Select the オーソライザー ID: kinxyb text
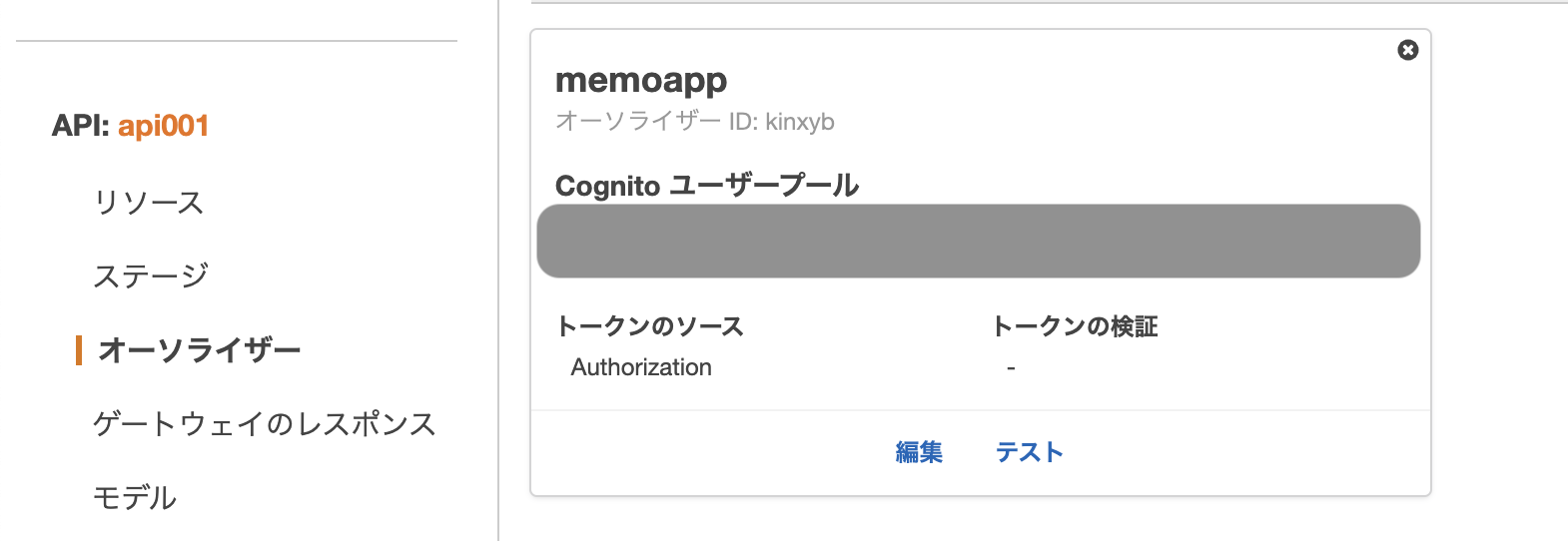 tap(695, 122)
